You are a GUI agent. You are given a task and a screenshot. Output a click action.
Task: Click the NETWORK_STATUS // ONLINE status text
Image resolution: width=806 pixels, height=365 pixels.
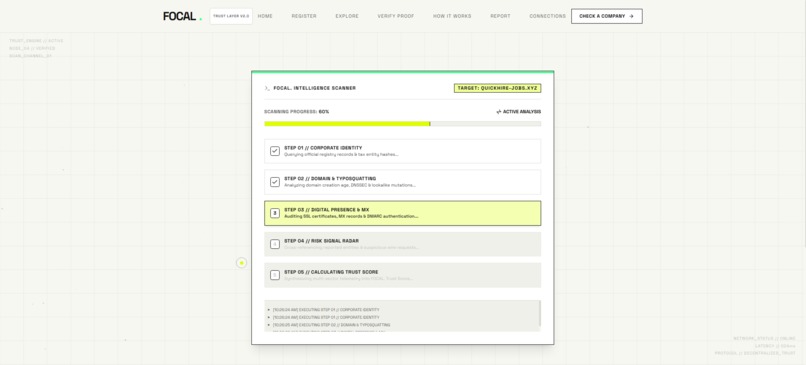click(765, 338)
